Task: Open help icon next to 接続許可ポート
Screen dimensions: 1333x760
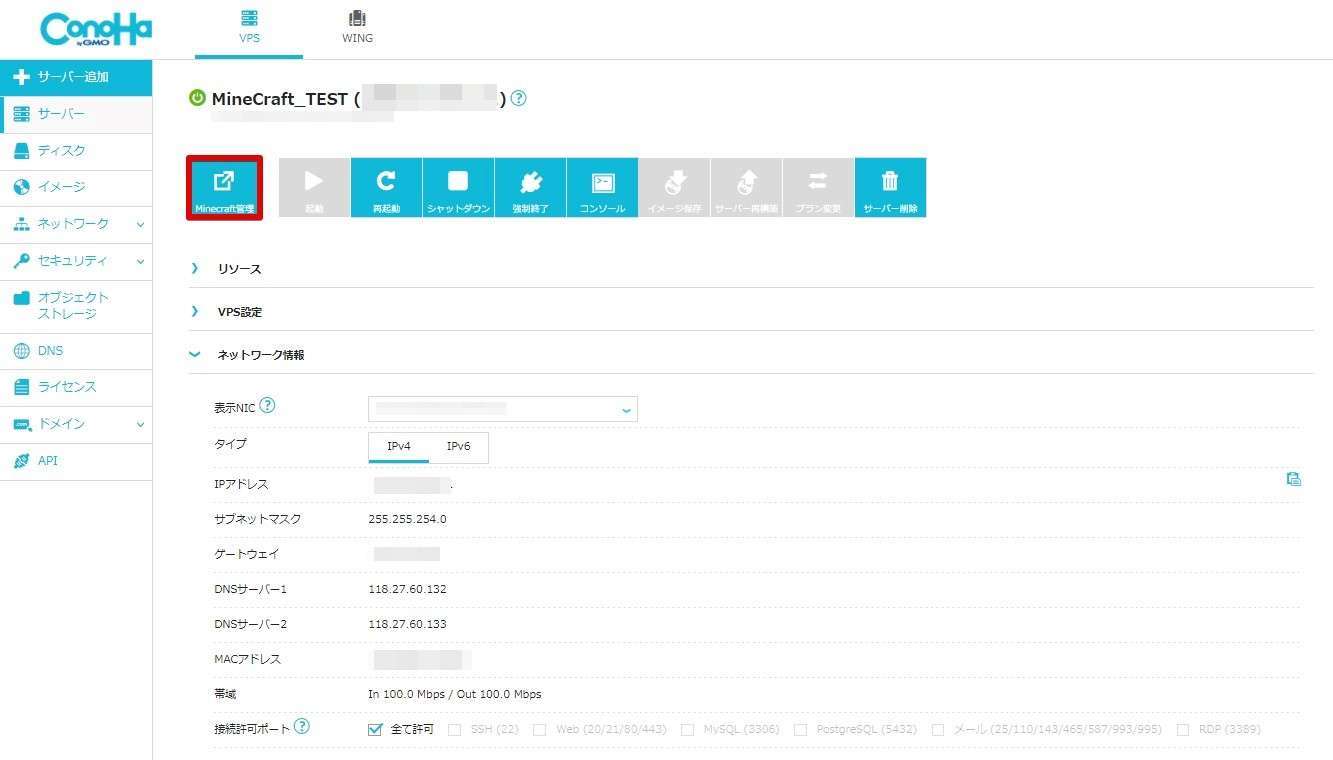Action: (302, 727)
